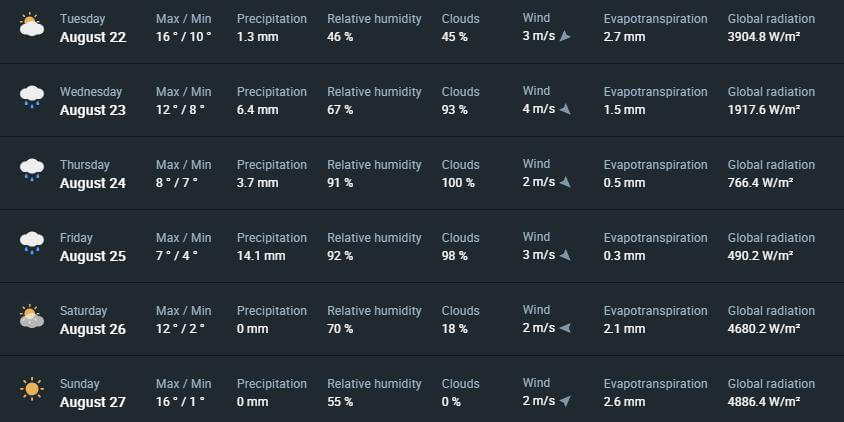Select the August 25 date label
The height and width of the screenshot is (422, 844).
click(93, 256)
